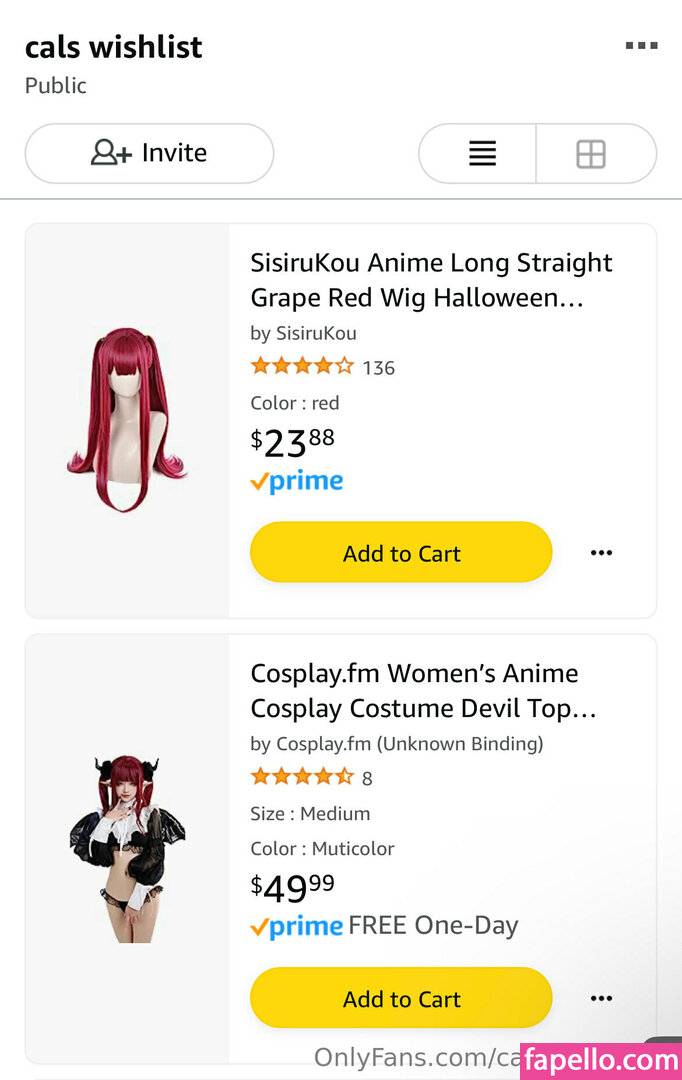Open the 136 reviews count for the wig
Screen dimensions: 682x1080
pos(379,368)
